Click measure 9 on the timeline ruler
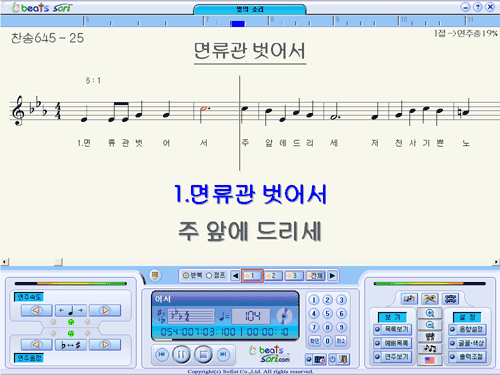The image size is (500, 375). [x=337, y=20]
